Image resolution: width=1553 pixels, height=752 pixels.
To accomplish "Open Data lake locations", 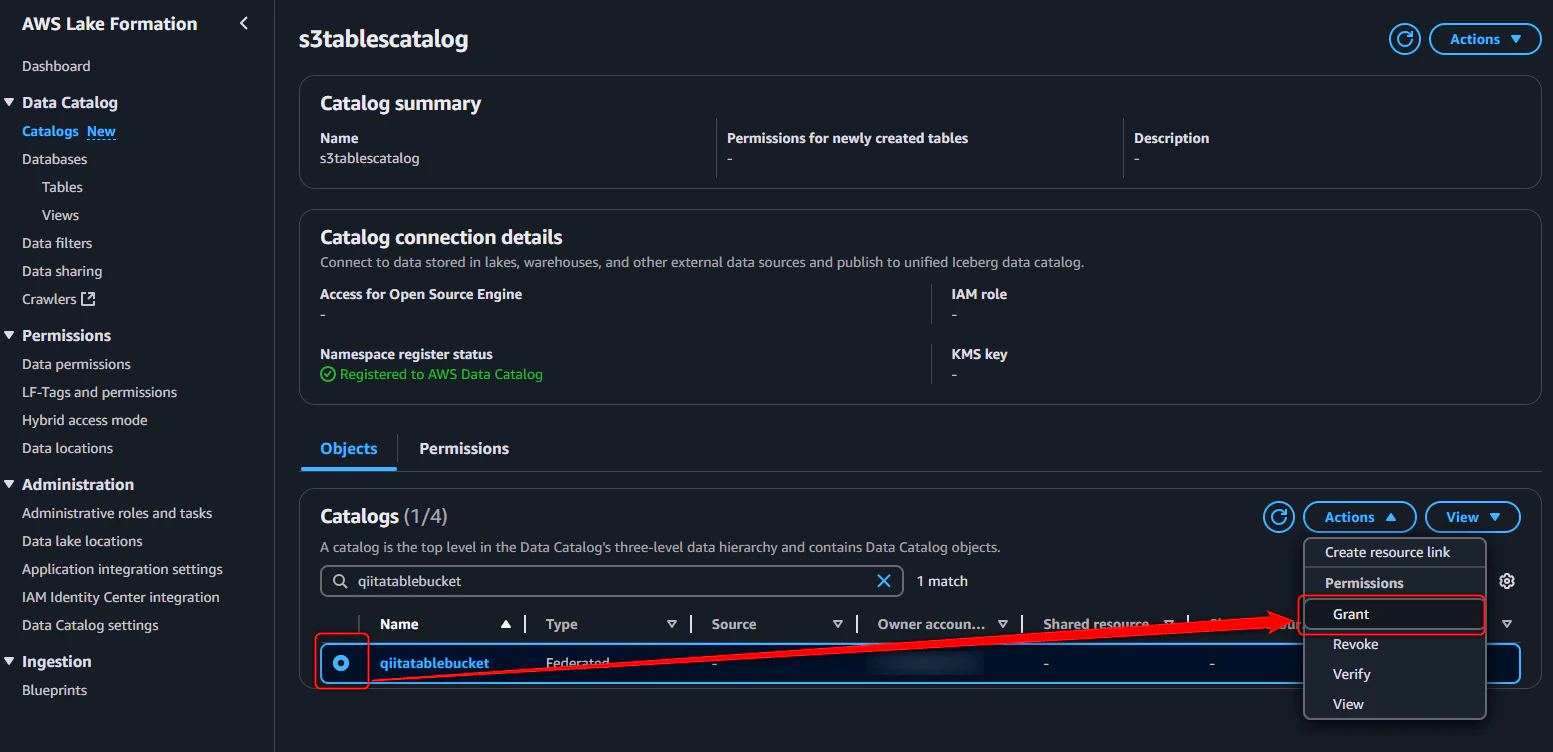I will [x=82, y=541].
